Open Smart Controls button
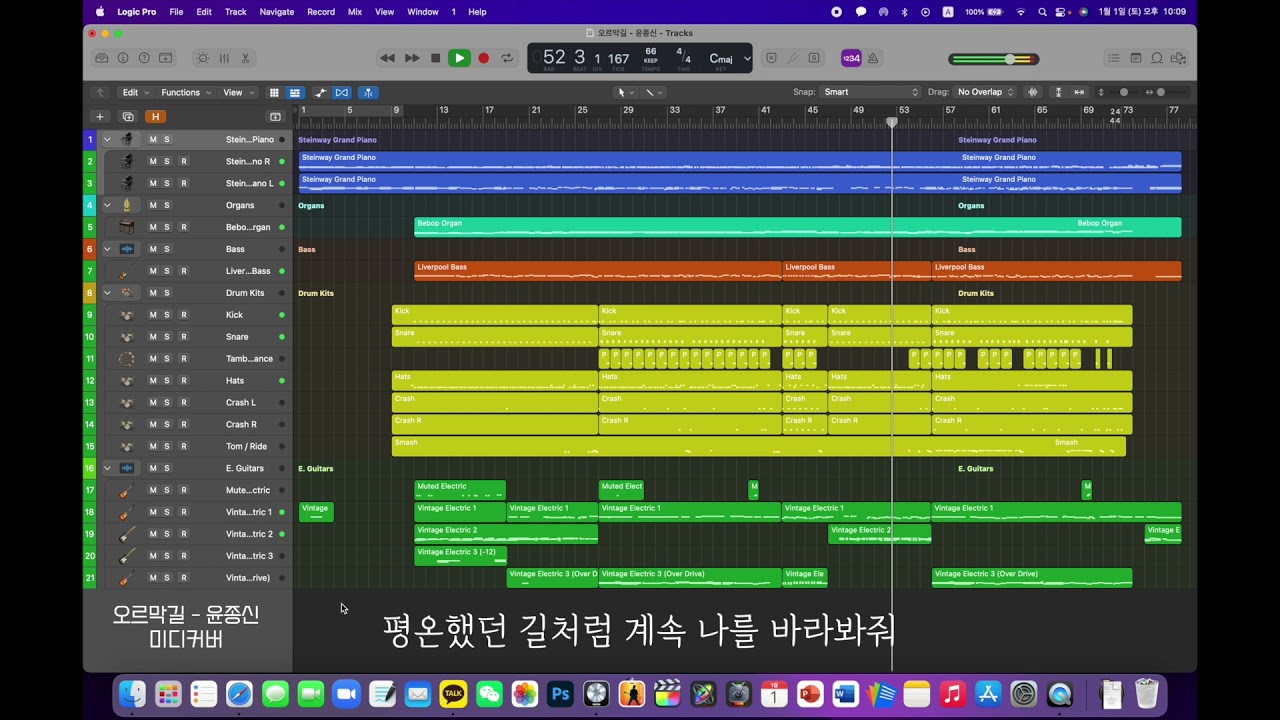This screenshot has width=1280, height=720. click(x=203, y=58)
